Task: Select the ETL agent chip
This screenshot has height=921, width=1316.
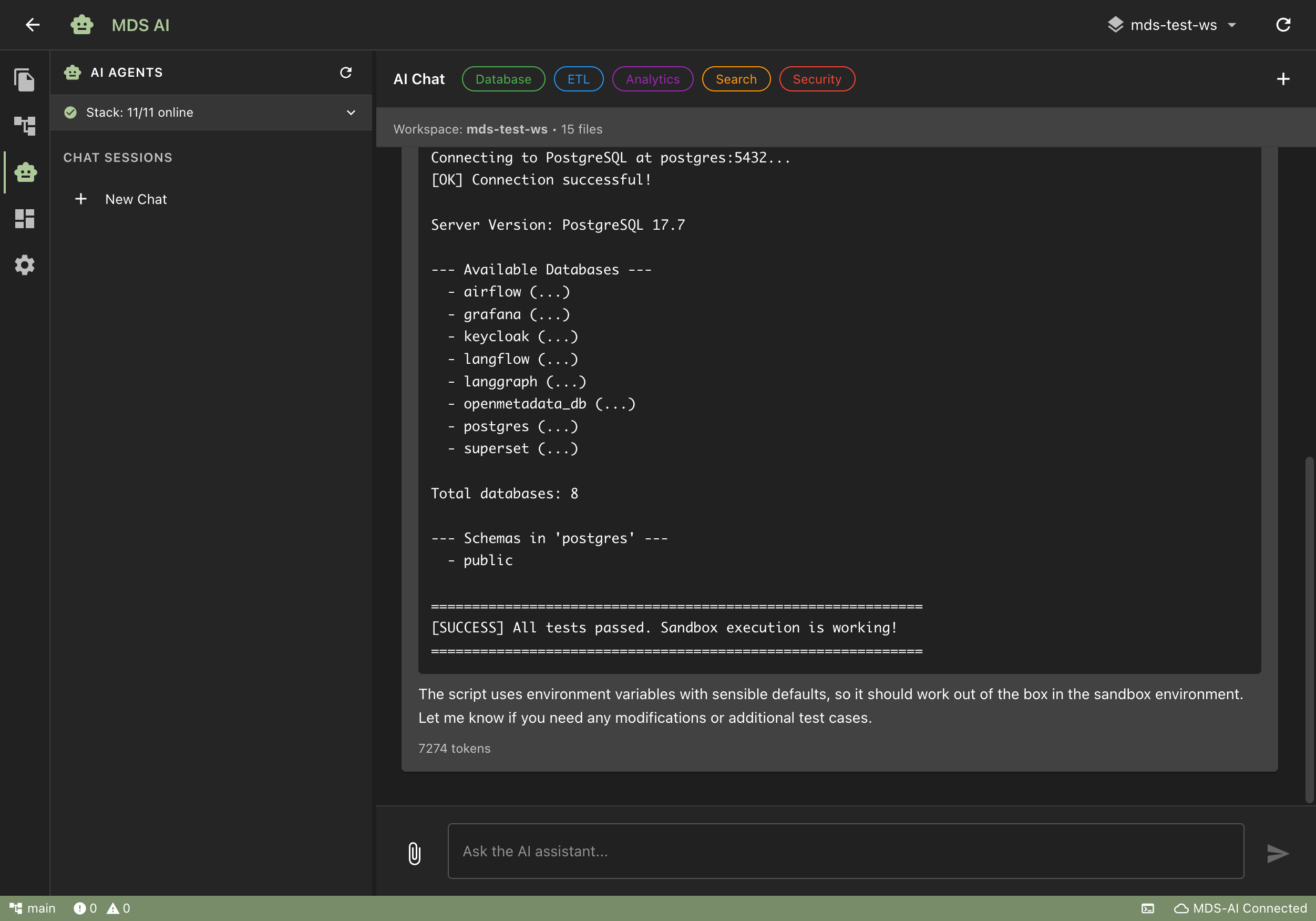Action: [578, 79]
